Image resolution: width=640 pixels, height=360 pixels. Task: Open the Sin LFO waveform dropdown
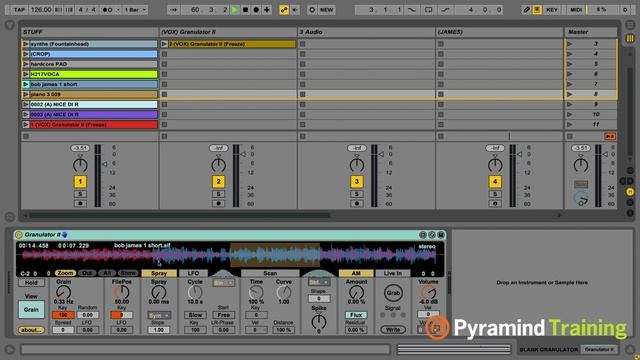pyautogui.click(x=224, y=282)
